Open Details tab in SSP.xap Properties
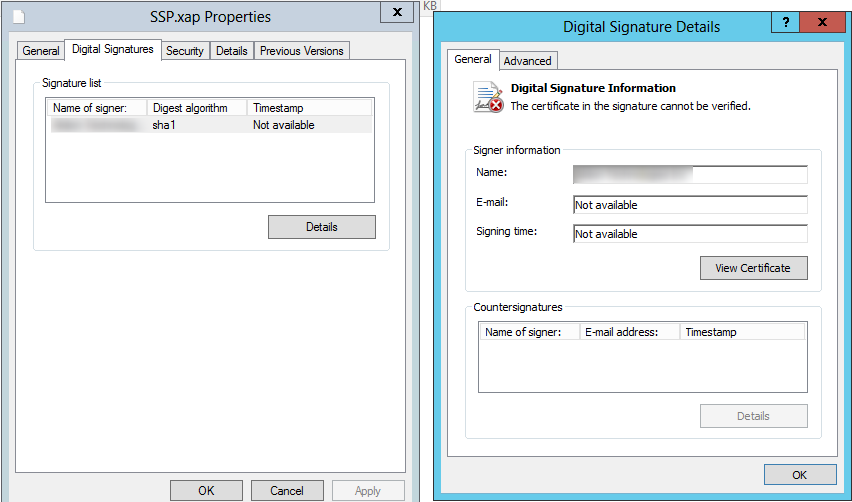The height and width of the screenshot is (502, 852). (231, 51)
